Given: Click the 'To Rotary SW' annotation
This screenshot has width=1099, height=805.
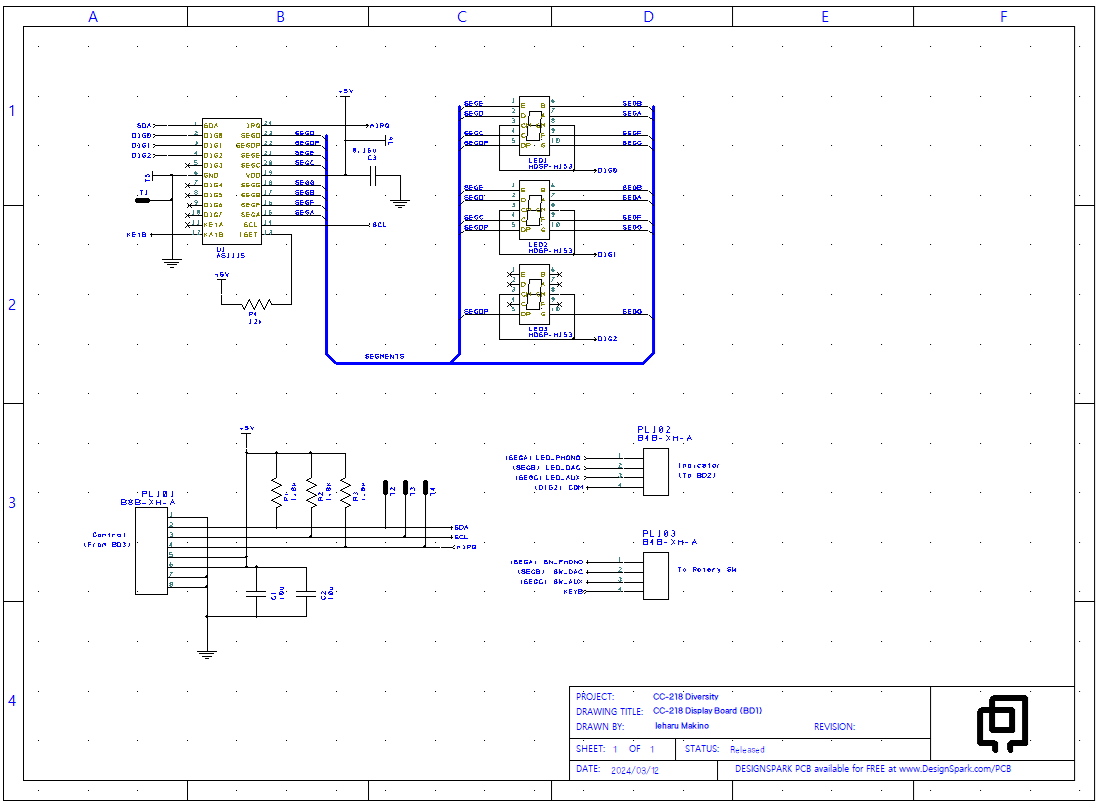Looking at the screenshot, I should (x=706, y=570).
